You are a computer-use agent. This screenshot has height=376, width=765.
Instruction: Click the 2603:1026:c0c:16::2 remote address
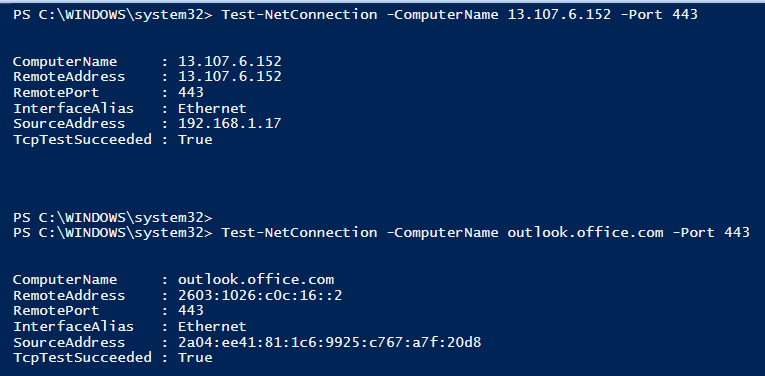click(260, 295)
